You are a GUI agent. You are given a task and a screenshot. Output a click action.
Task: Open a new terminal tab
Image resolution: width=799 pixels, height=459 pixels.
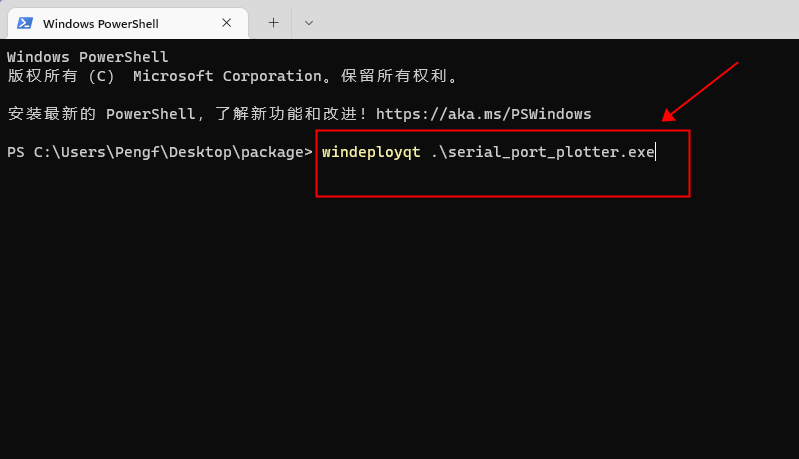pos(273,22)
